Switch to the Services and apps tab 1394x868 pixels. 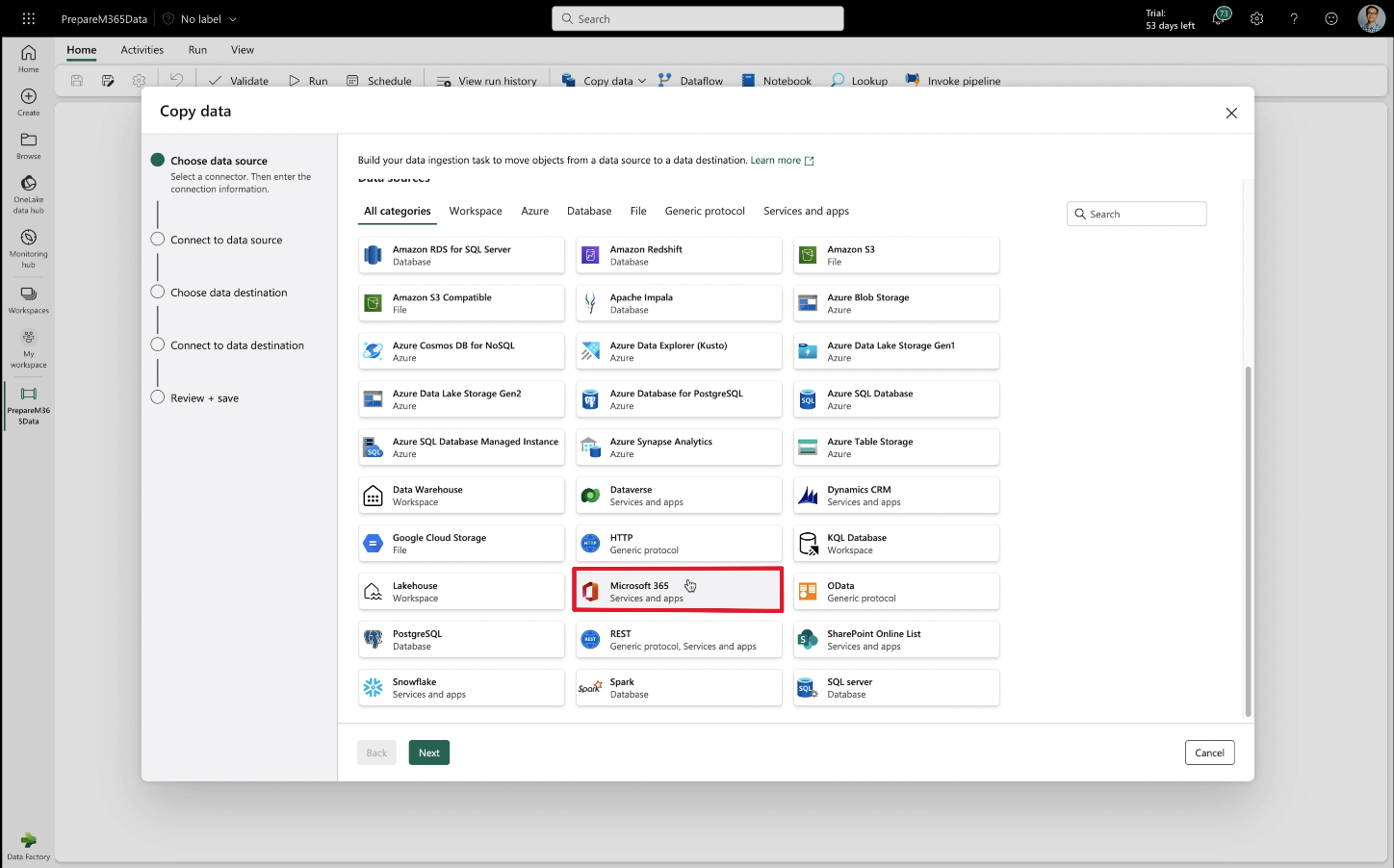point(806,211)
